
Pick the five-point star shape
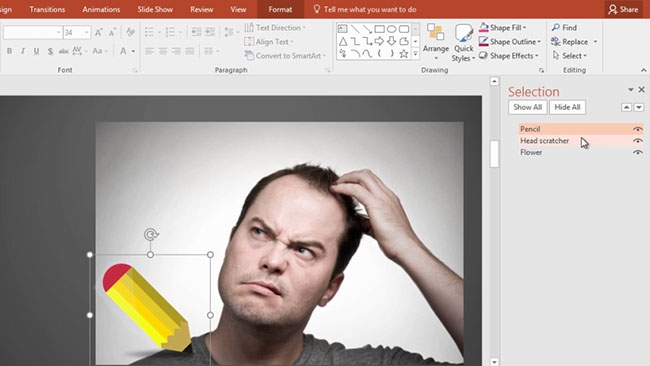tap(404, 53)
